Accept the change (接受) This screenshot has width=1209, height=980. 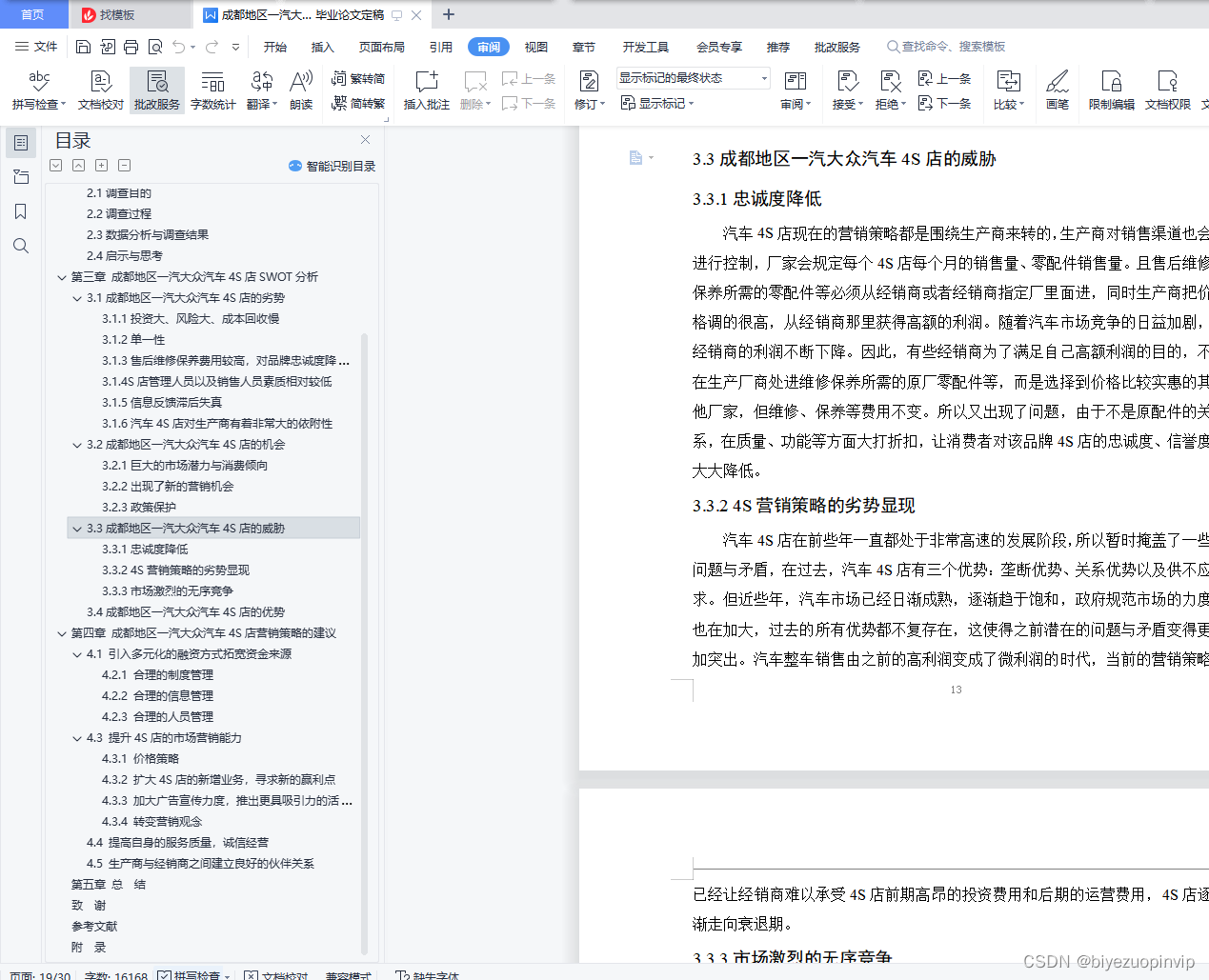847,90
